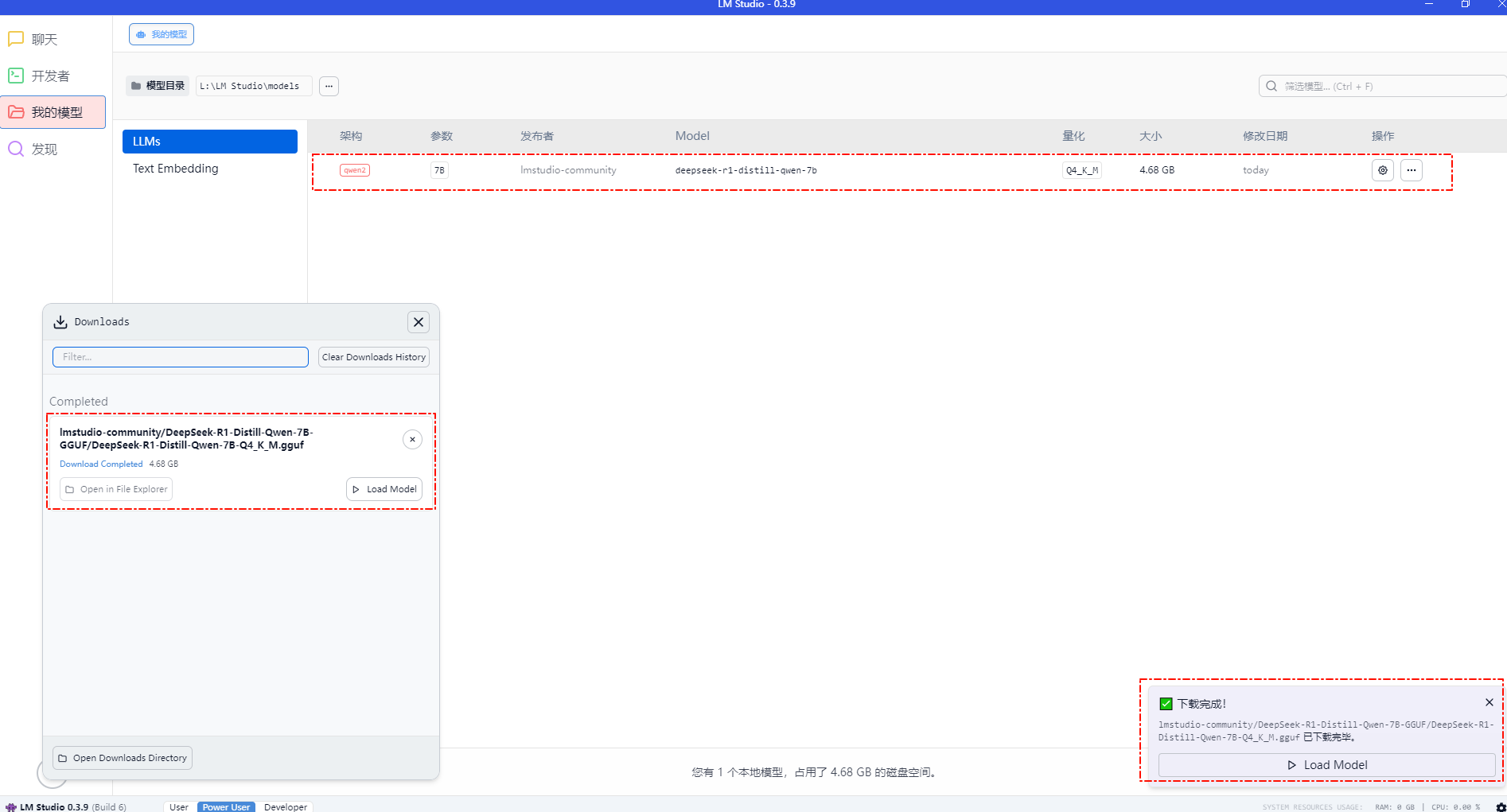Image resolution: width=1507 pixels, height=812 pixels.
Task: Close the Downloads panel
Action: point(419,322)
